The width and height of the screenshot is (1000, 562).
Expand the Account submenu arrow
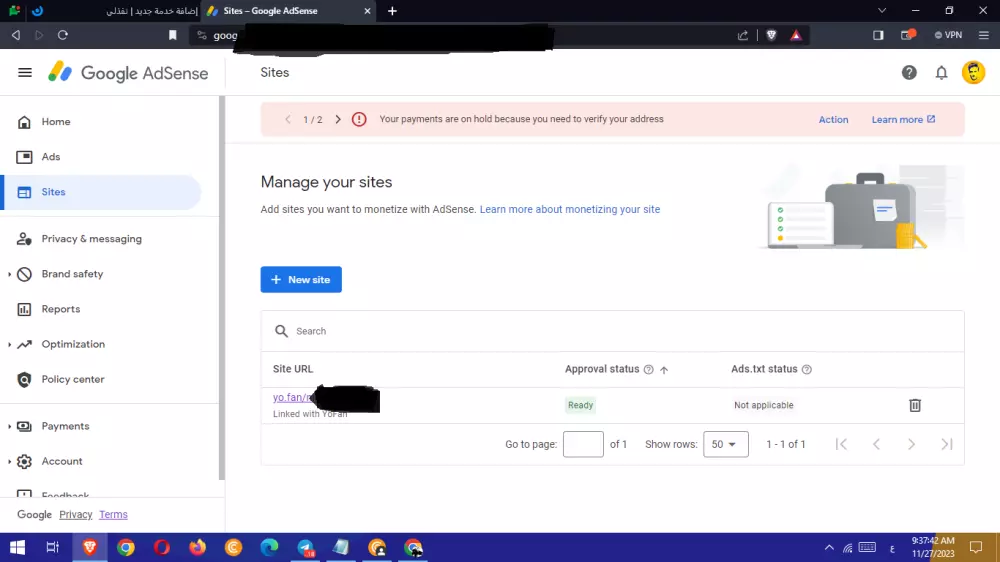10,461
